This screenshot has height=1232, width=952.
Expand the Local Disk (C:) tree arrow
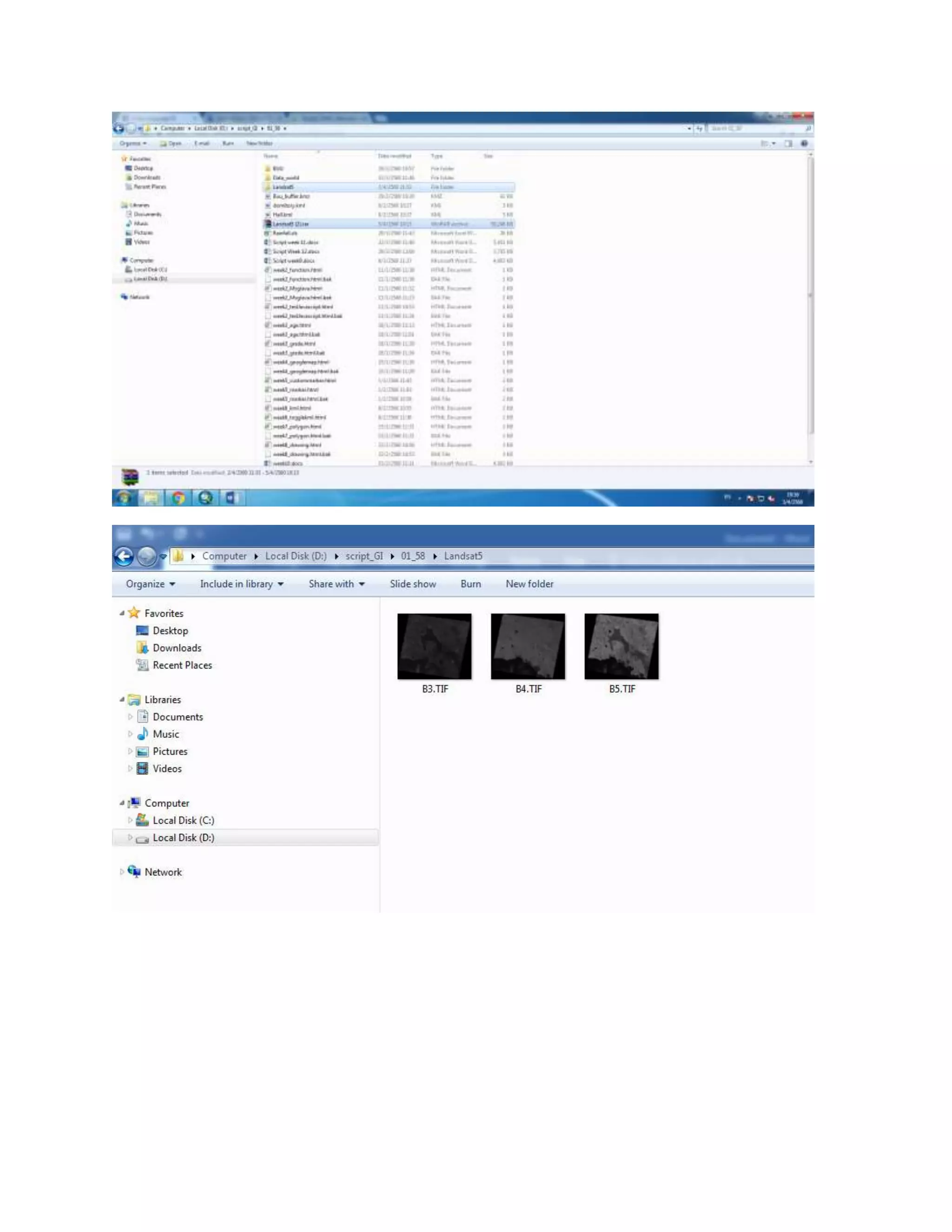130,820
